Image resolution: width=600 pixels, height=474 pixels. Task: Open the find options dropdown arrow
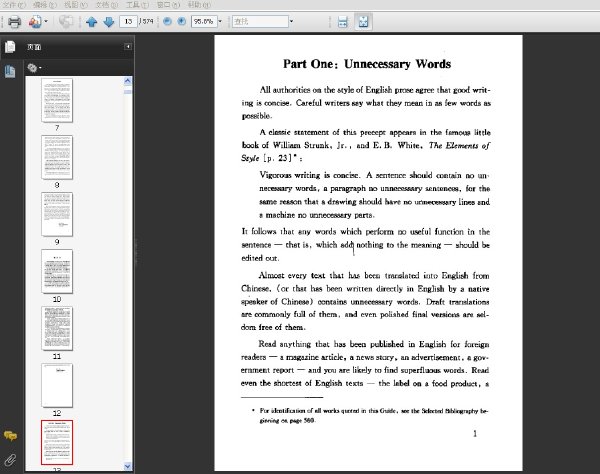click(x=292, y=21)
